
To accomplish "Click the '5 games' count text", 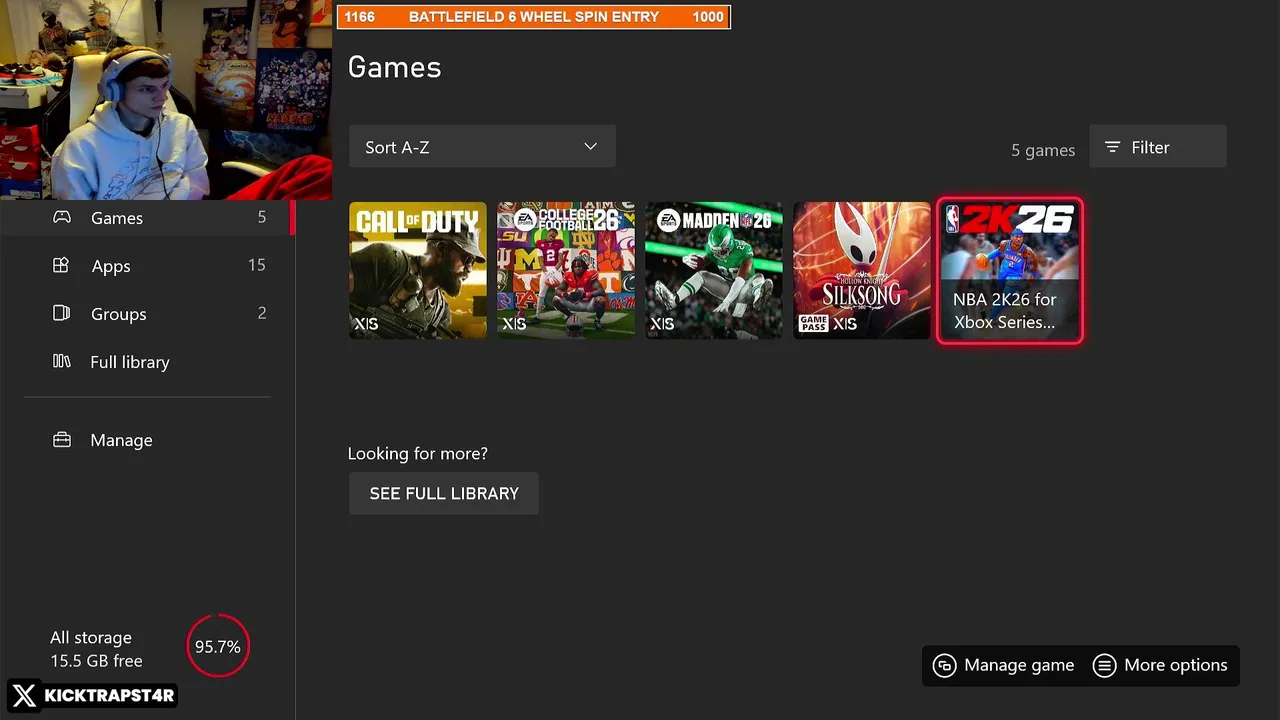I will click(x=1043, y=150).
